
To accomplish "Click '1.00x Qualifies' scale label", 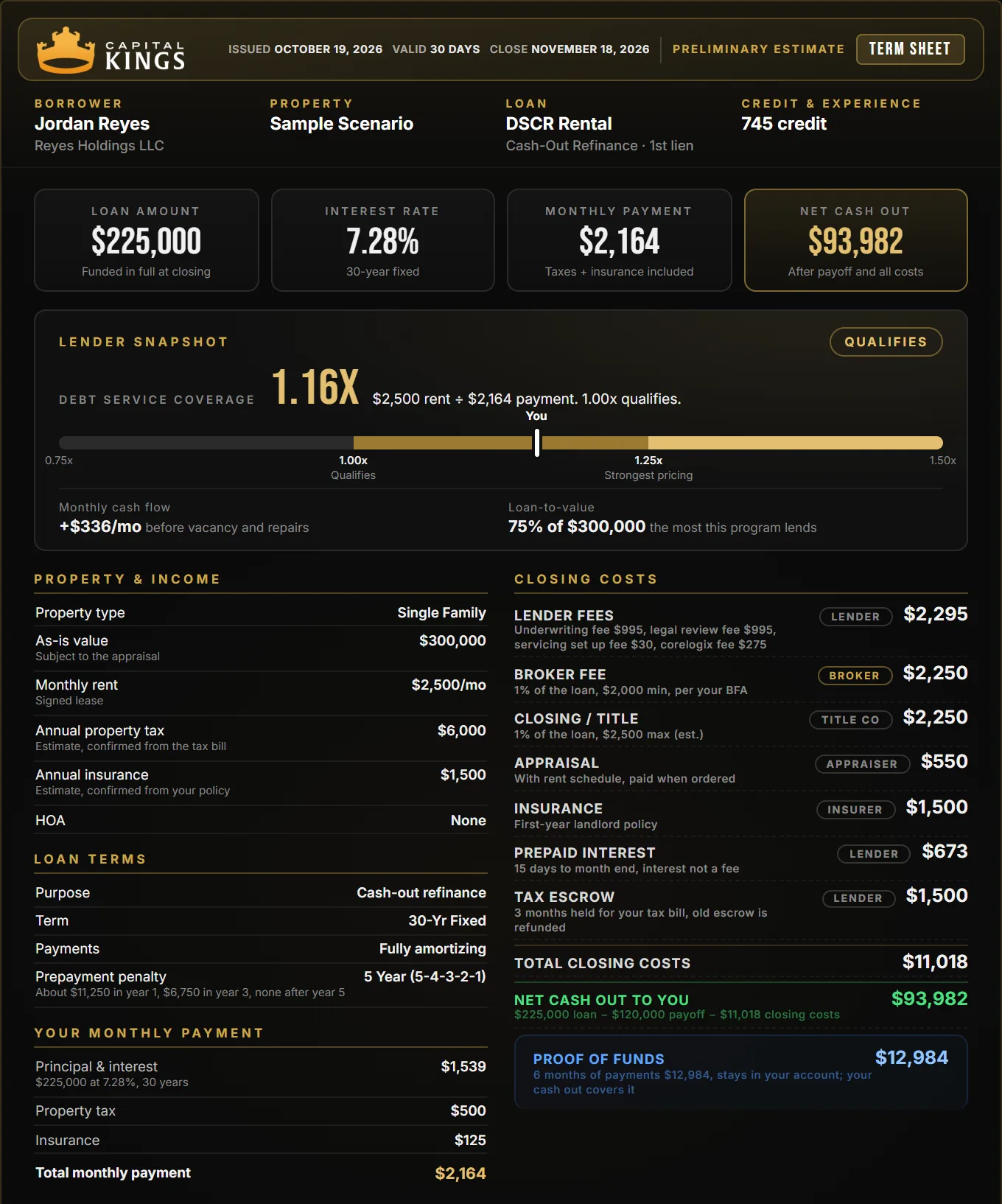I will tap(353, 468).
